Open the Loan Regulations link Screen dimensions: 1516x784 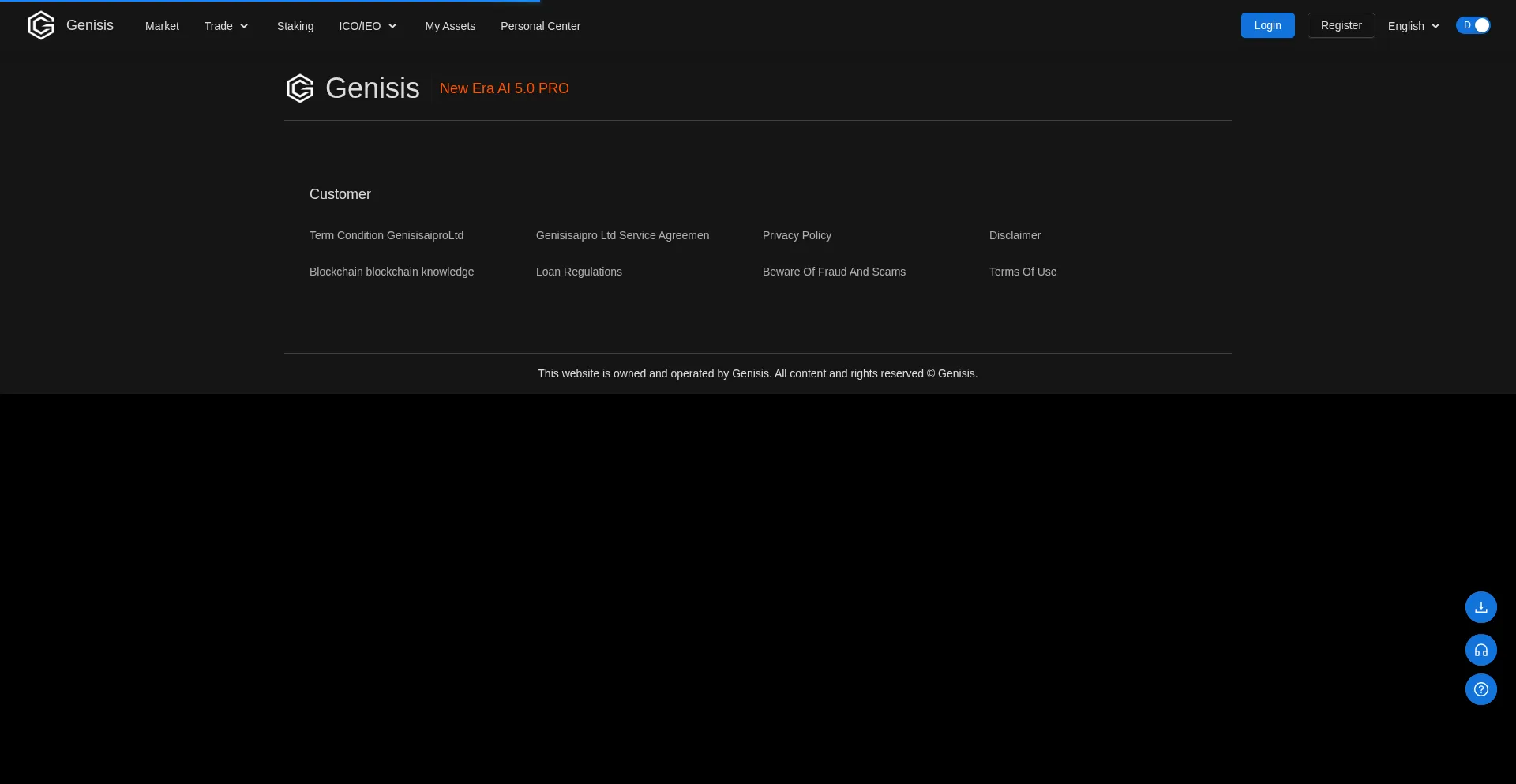click(579, 272)
